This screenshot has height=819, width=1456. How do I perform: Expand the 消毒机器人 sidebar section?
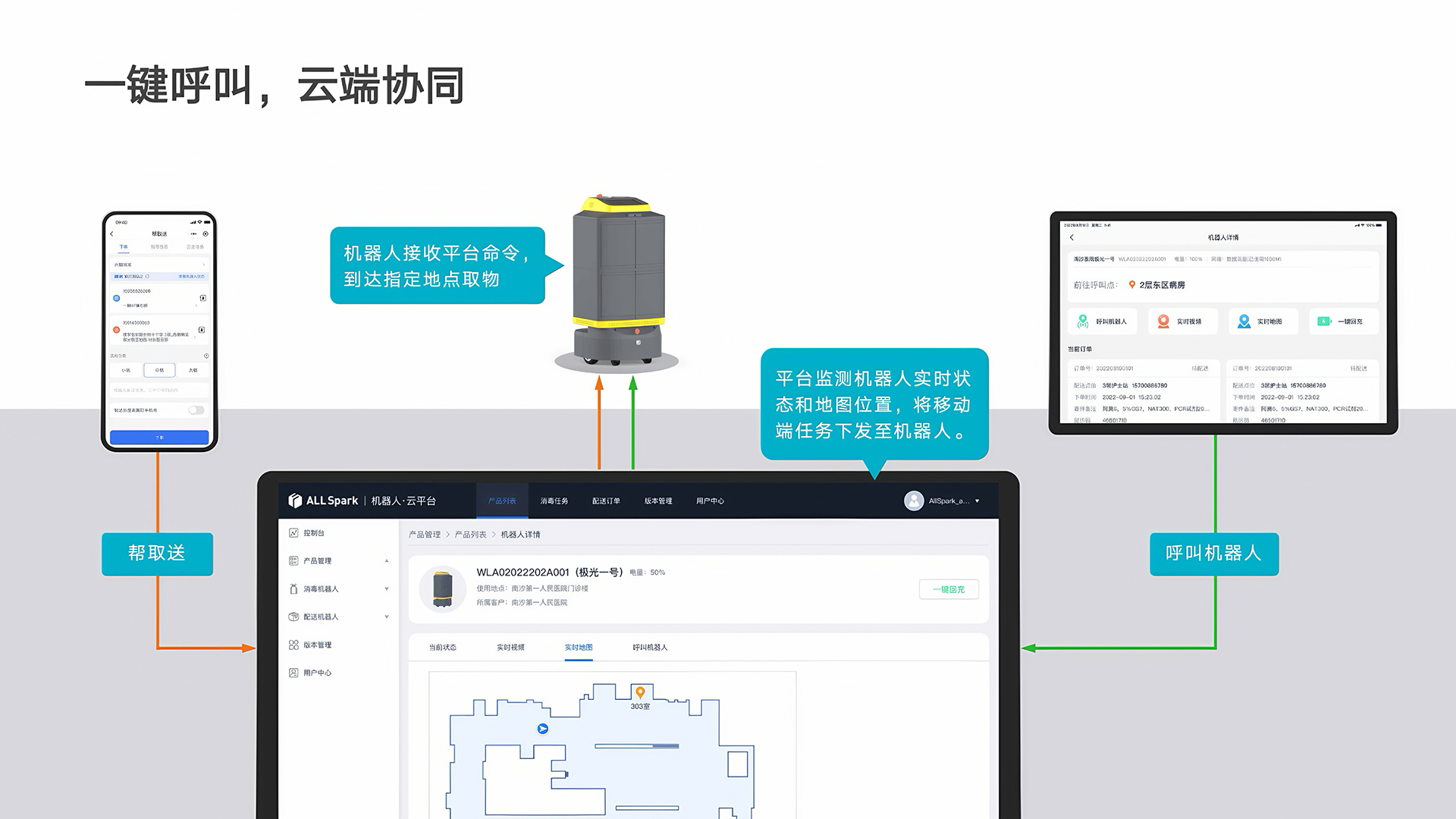[387, 589]
